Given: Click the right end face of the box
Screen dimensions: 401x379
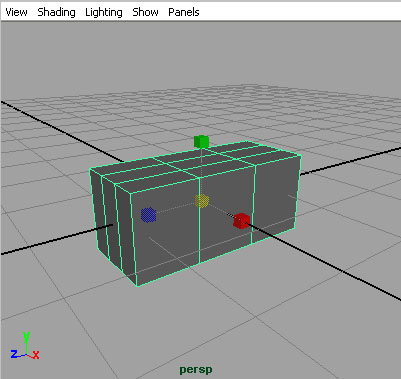Looking at the screenshot, I should point(275,197).
